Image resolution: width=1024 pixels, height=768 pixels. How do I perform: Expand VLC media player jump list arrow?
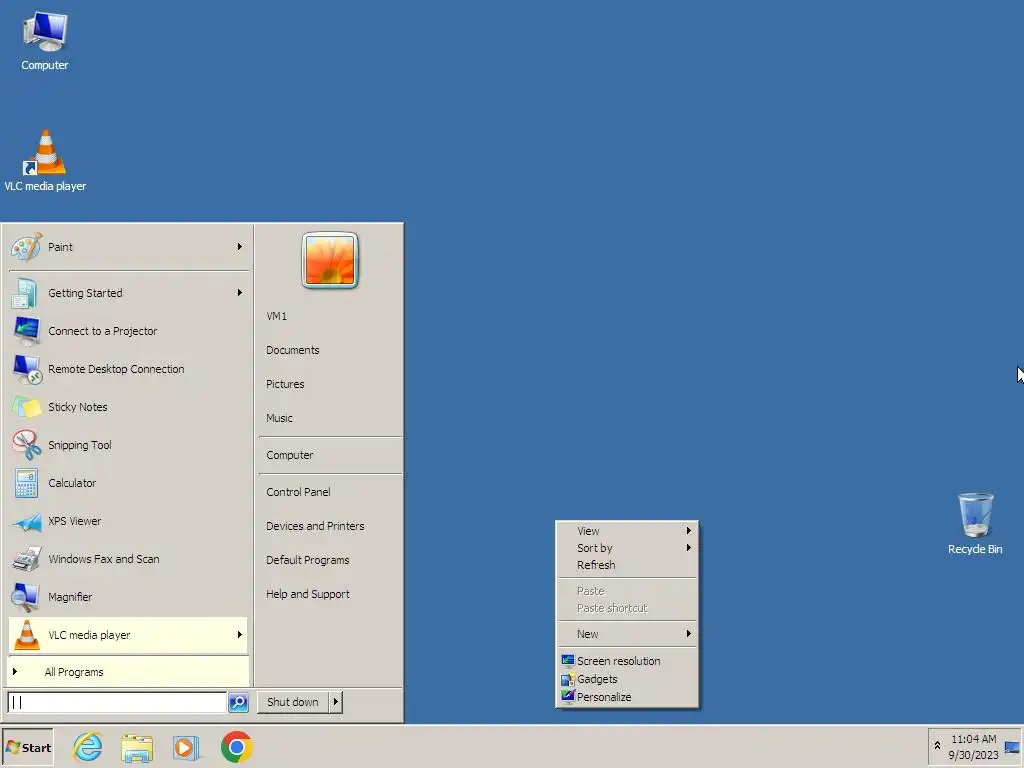pyautogui.click(x=240, y=635)
